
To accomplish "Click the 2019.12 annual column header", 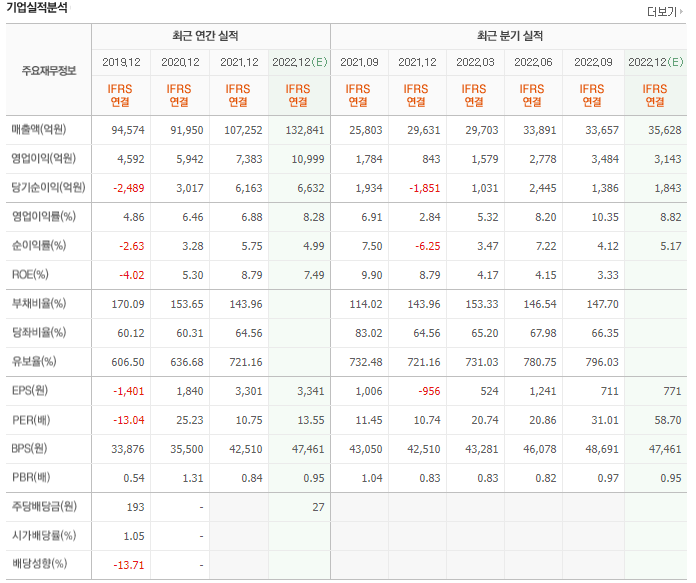I will click(121, 62).
